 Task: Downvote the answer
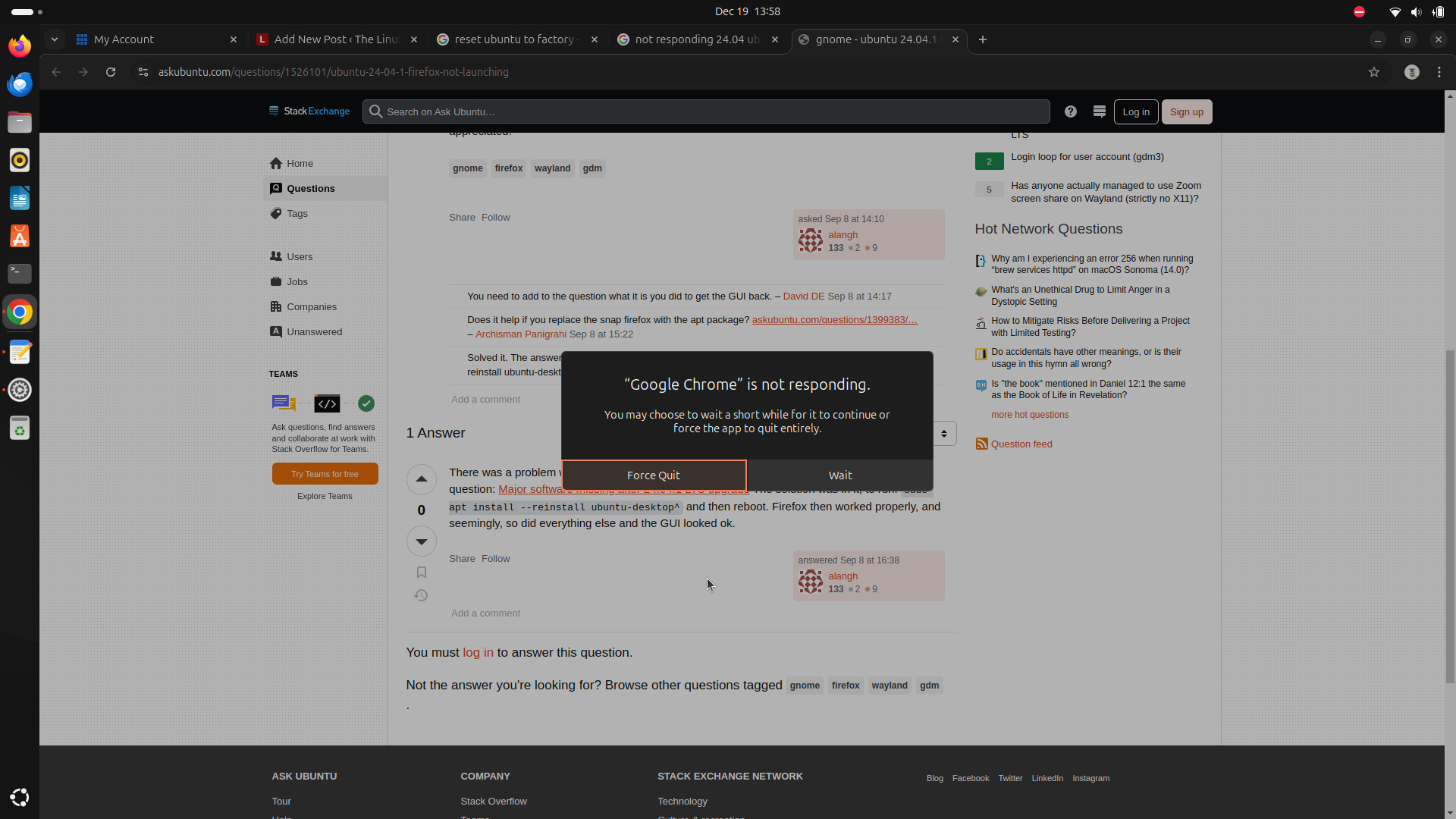click(422, 541)
